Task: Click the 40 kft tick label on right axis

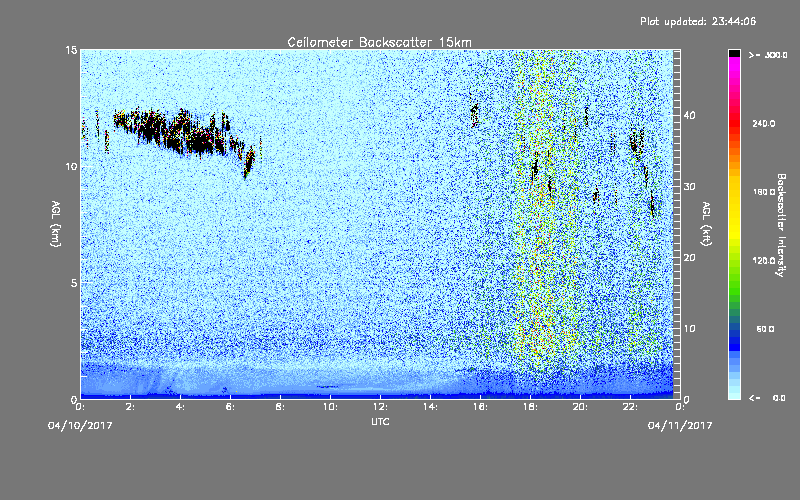Action: 689,115
